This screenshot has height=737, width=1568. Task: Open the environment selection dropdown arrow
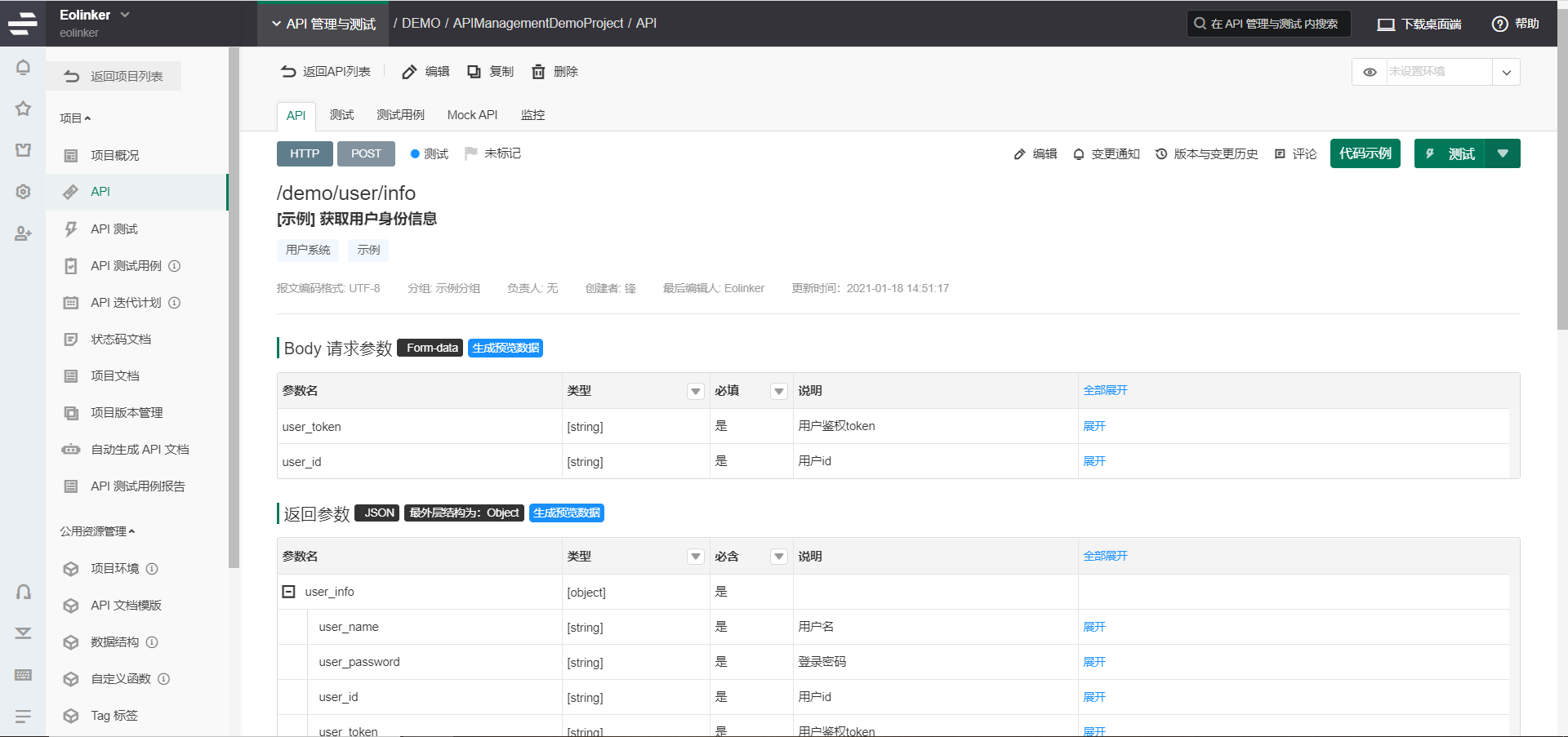(x=1506, y=72)
